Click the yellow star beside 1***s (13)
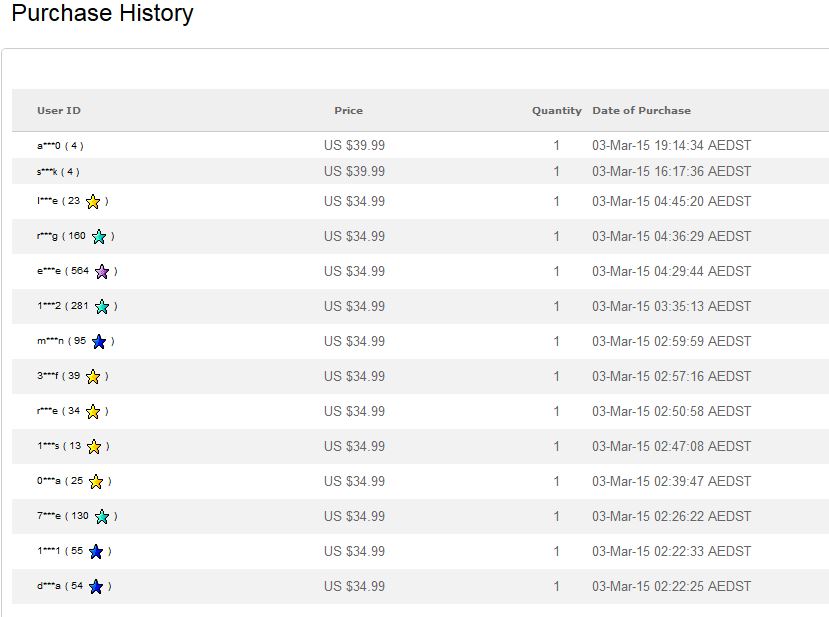This screenshot has width=829, height=617. (x=94, y=446)
